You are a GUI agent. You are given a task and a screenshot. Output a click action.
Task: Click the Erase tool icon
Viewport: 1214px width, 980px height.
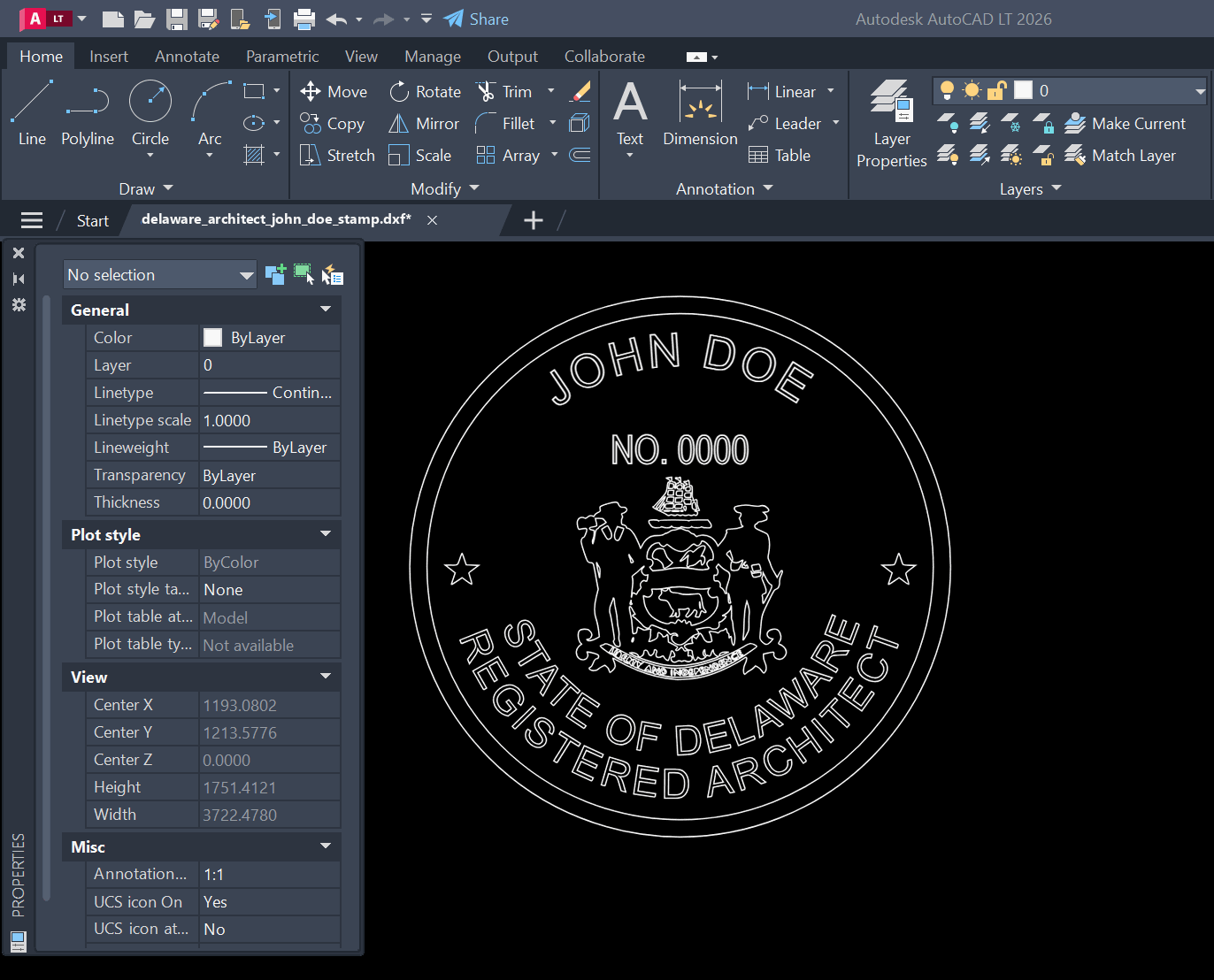pyautogui.click(x=580, y=92)
